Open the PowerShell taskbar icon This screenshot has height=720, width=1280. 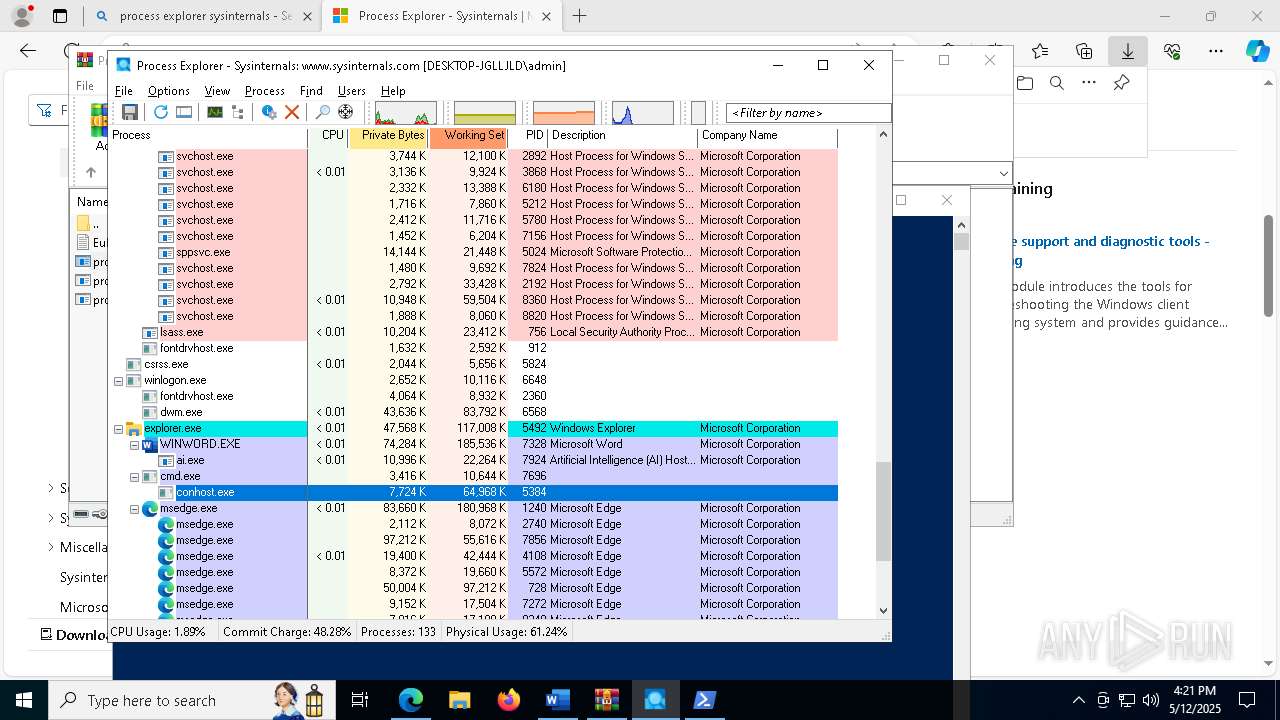tap(704, 700)
